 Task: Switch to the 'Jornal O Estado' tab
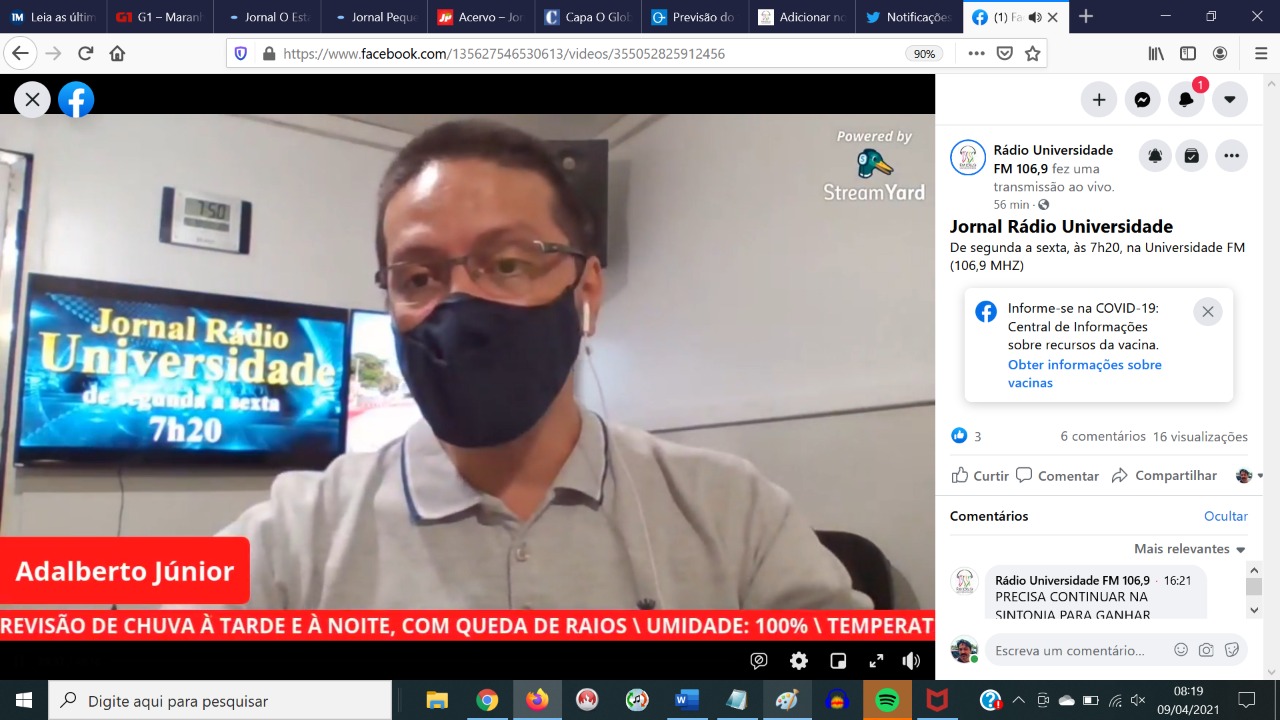point(268,17)
